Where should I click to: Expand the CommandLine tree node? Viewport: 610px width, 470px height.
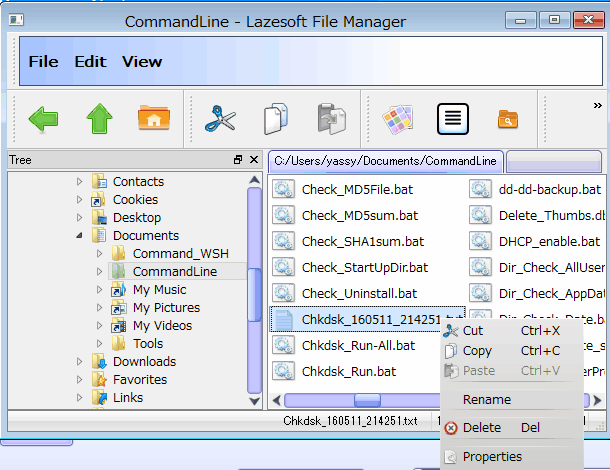pos(99,271)
